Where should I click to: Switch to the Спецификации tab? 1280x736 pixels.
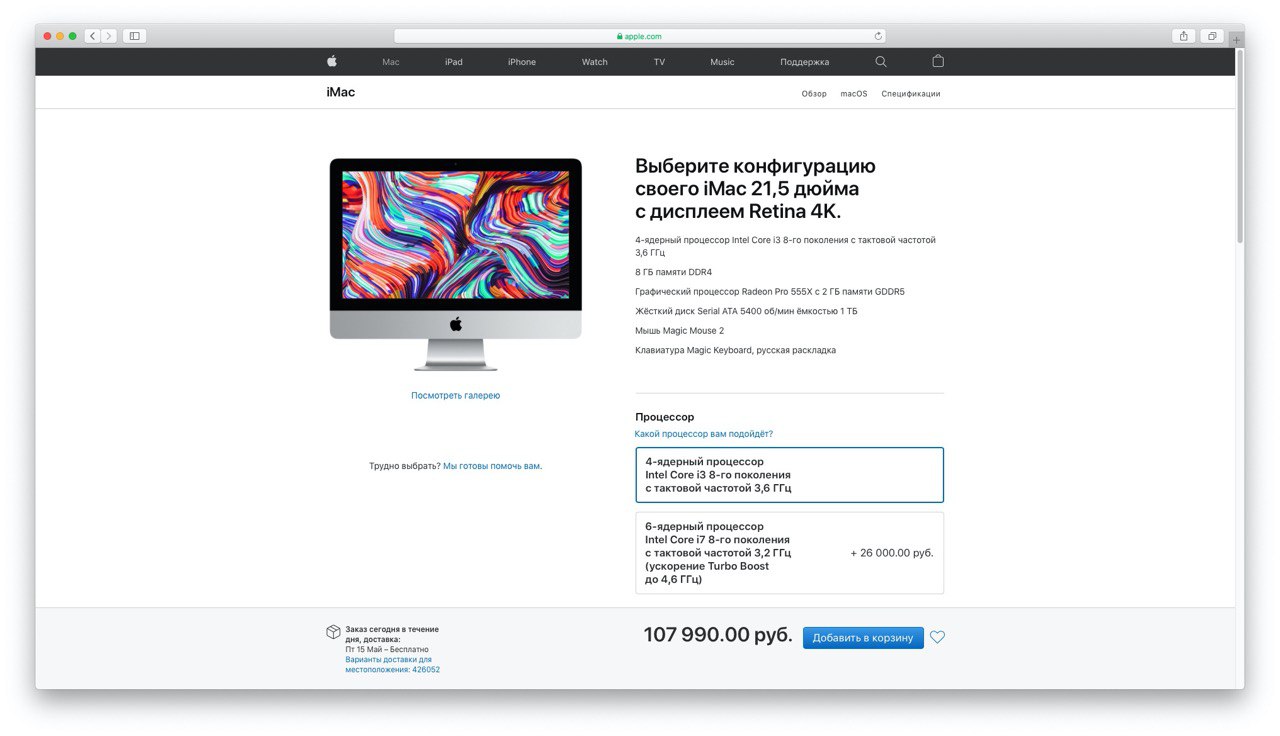[x=911, y=94]
